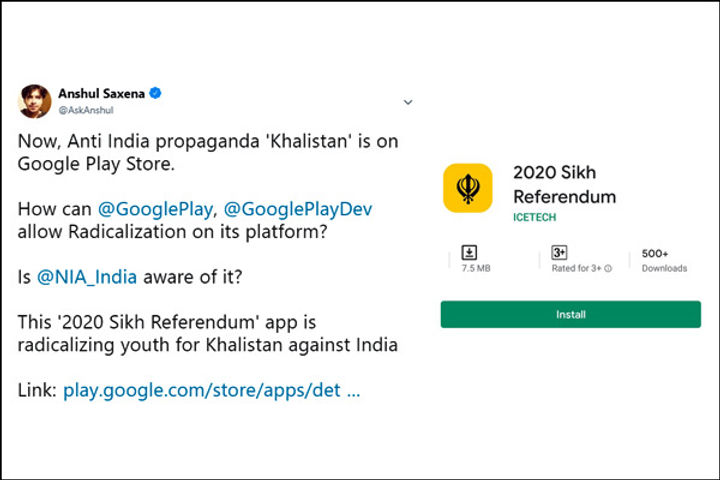Click the Rated for 3+ label

(578, 269)
